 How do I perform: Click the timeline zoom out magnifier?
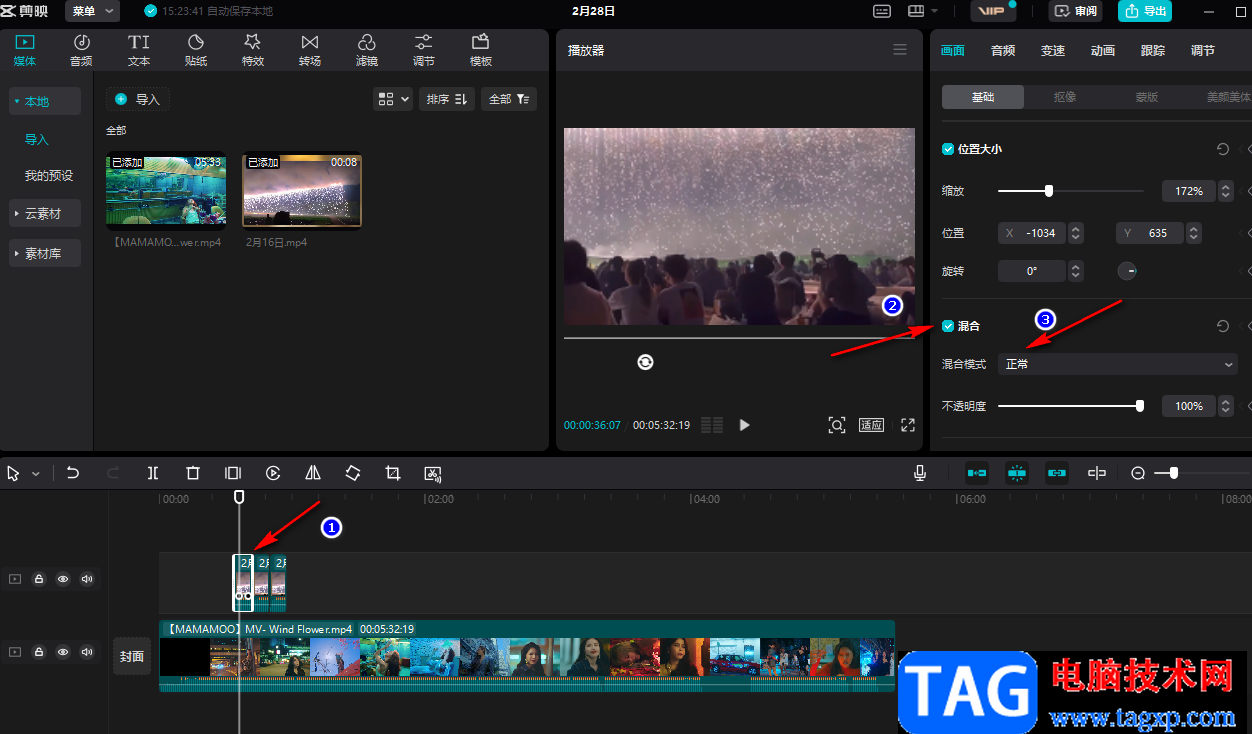click(1138, 473)
